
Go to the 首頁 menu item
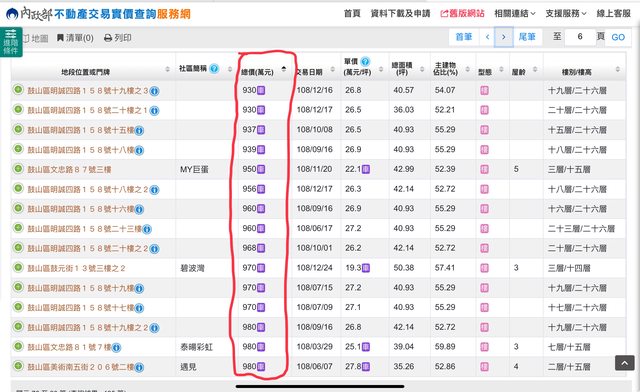point(352,13)
